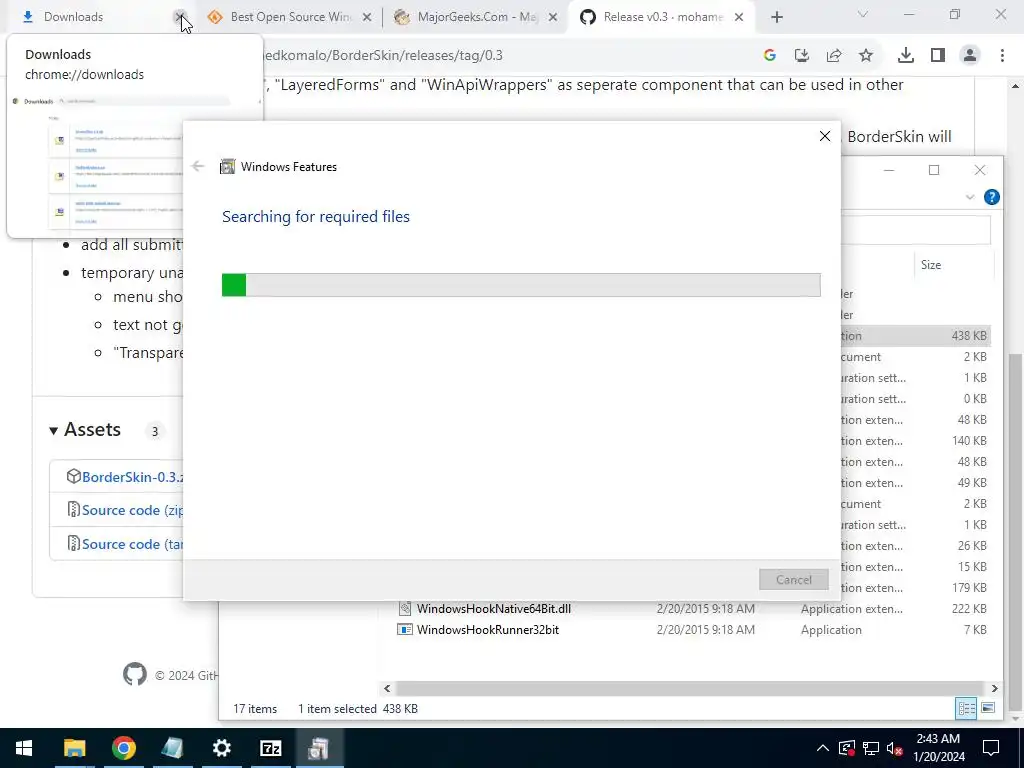Open the Windows Start menu
Screen dimensions: 1024x768
pos(24,748)
